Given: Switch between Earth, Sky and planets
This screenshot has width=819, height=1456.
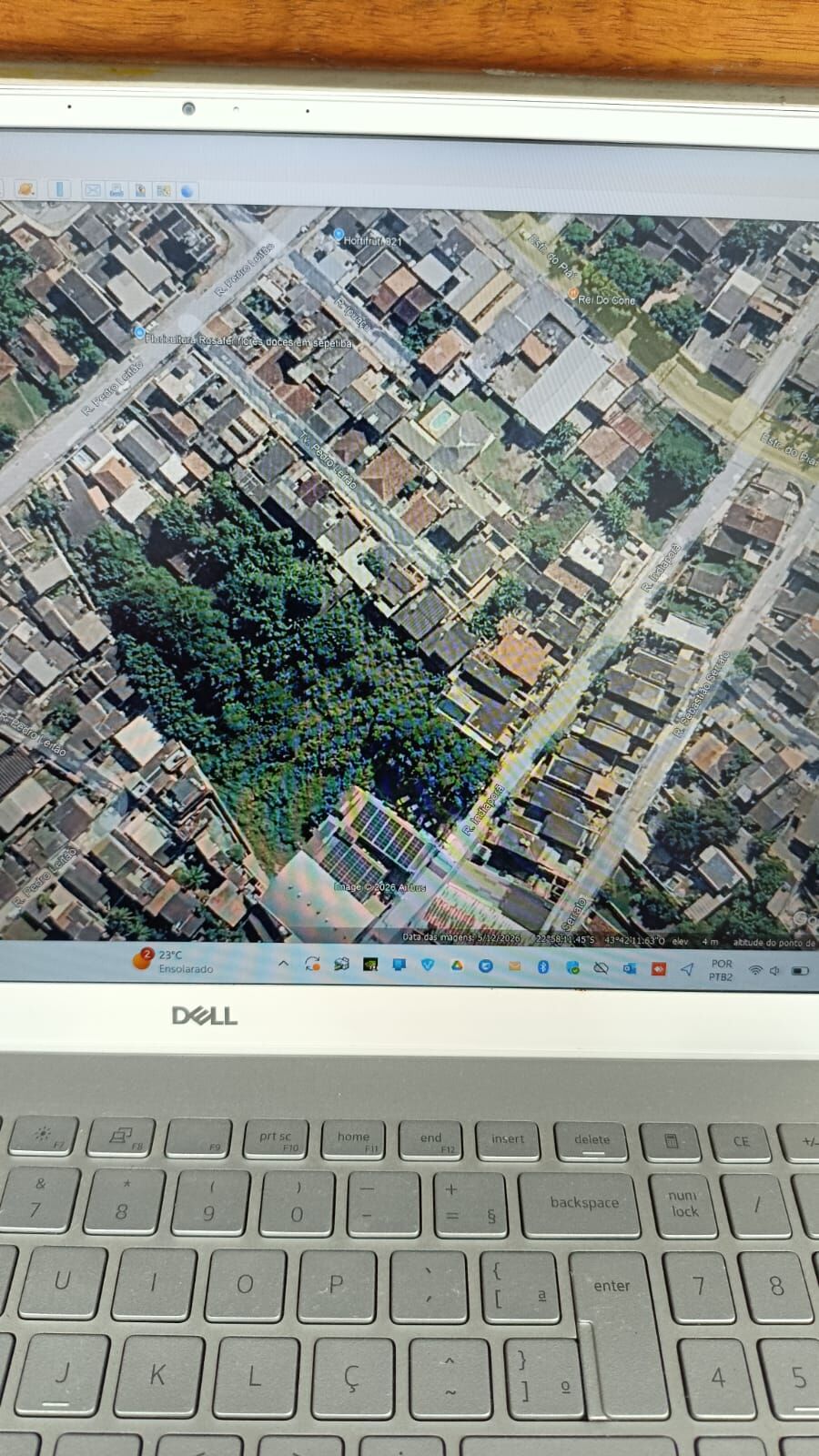Looking at the screenshot, I should tap(25, 189).
